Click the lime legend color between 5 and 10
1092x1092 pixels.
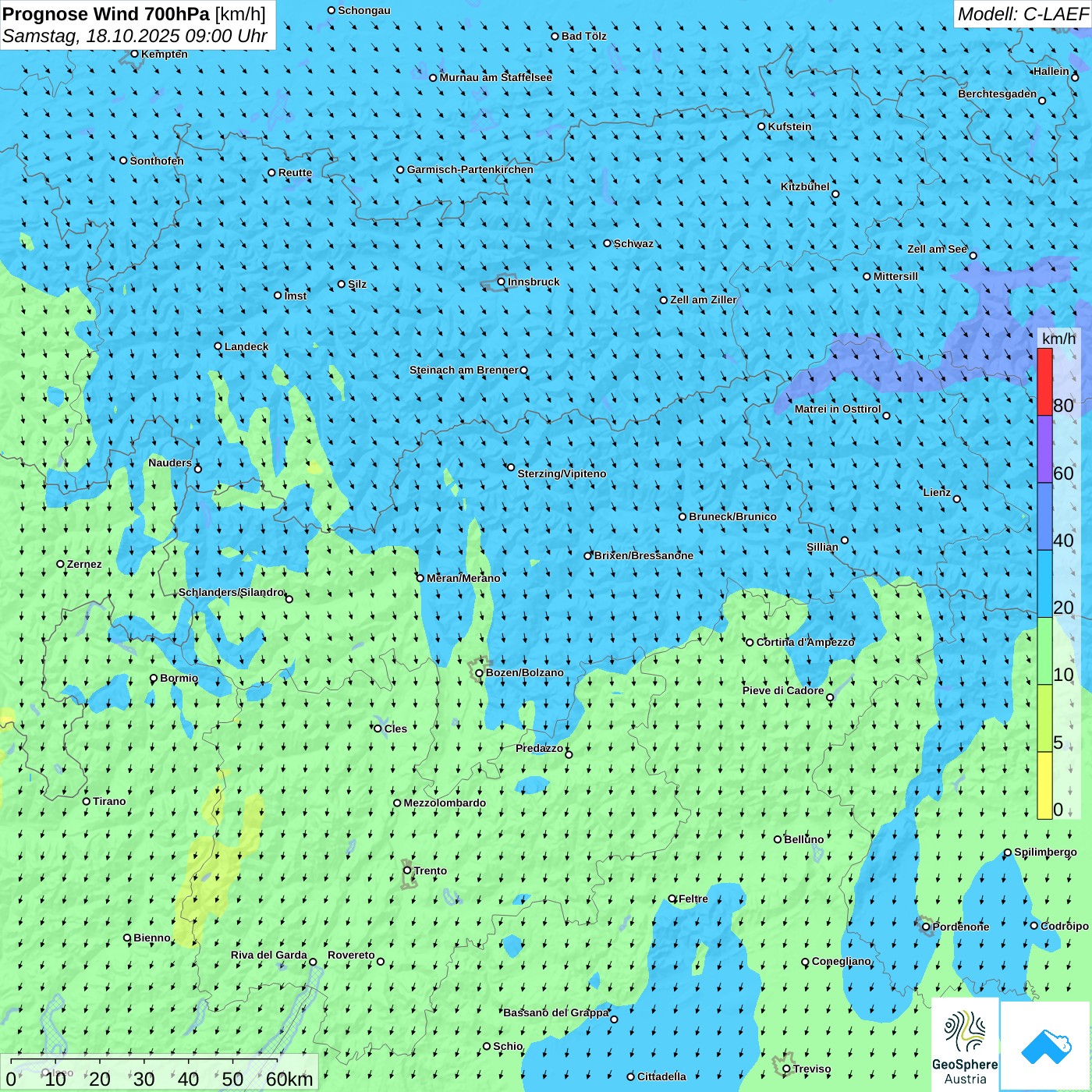[1044, 718]
